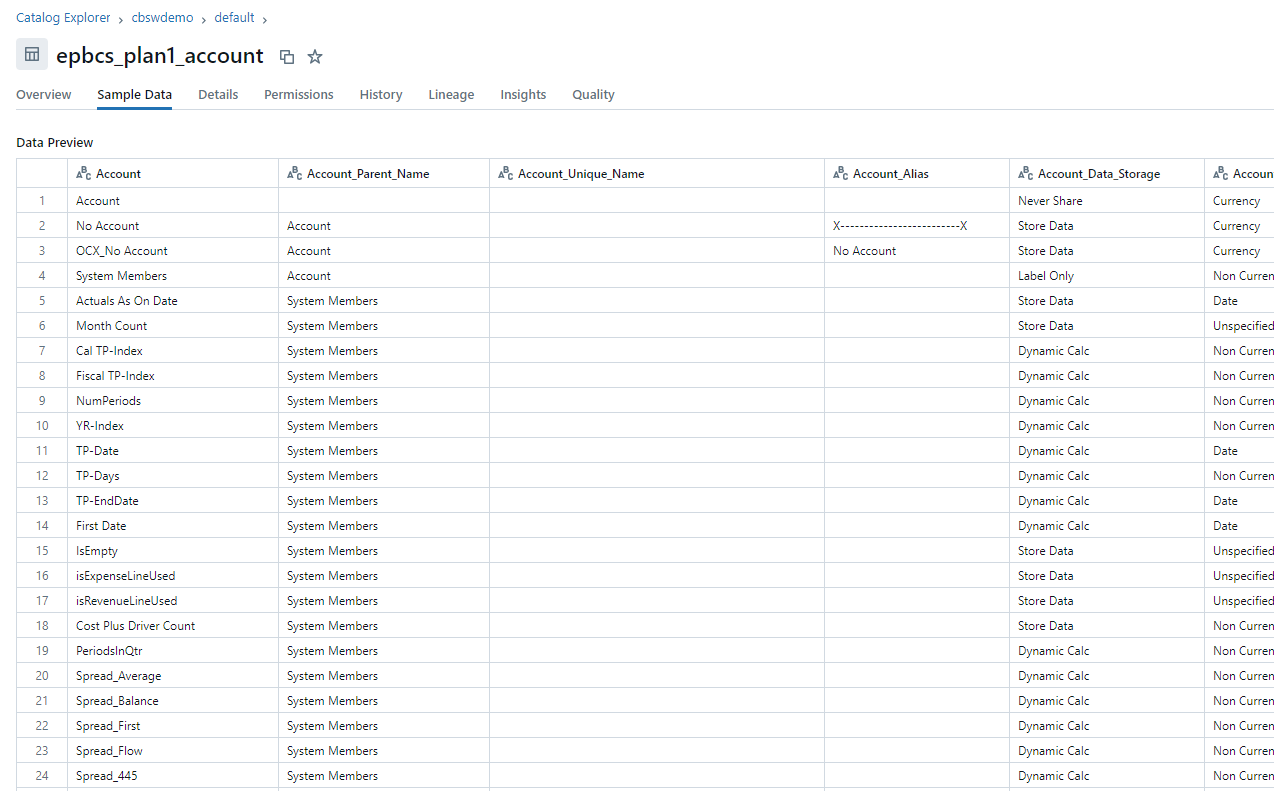
Task: Open the cbswdemo catalog breadcrumb
Action: (163, 18)
